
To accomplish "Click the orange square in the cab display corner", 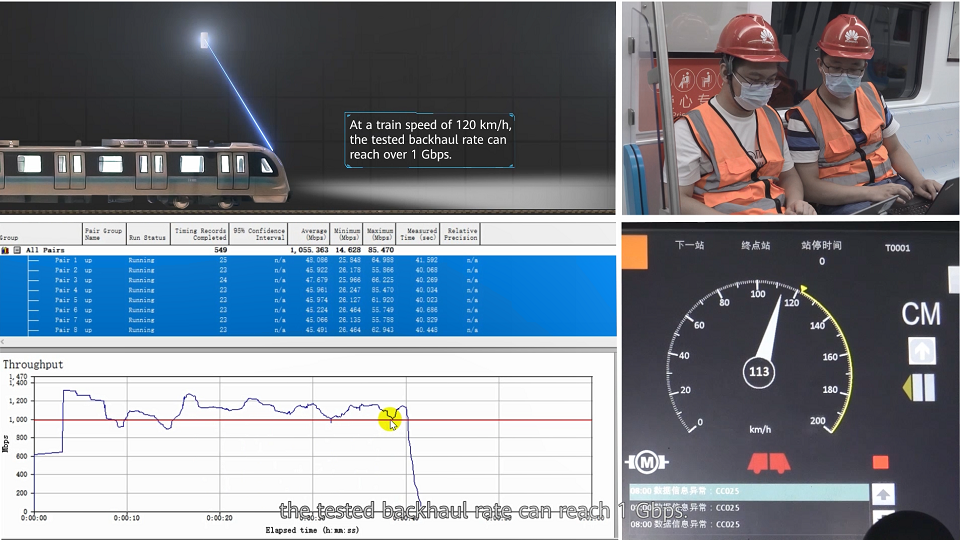I will [634, 254].
